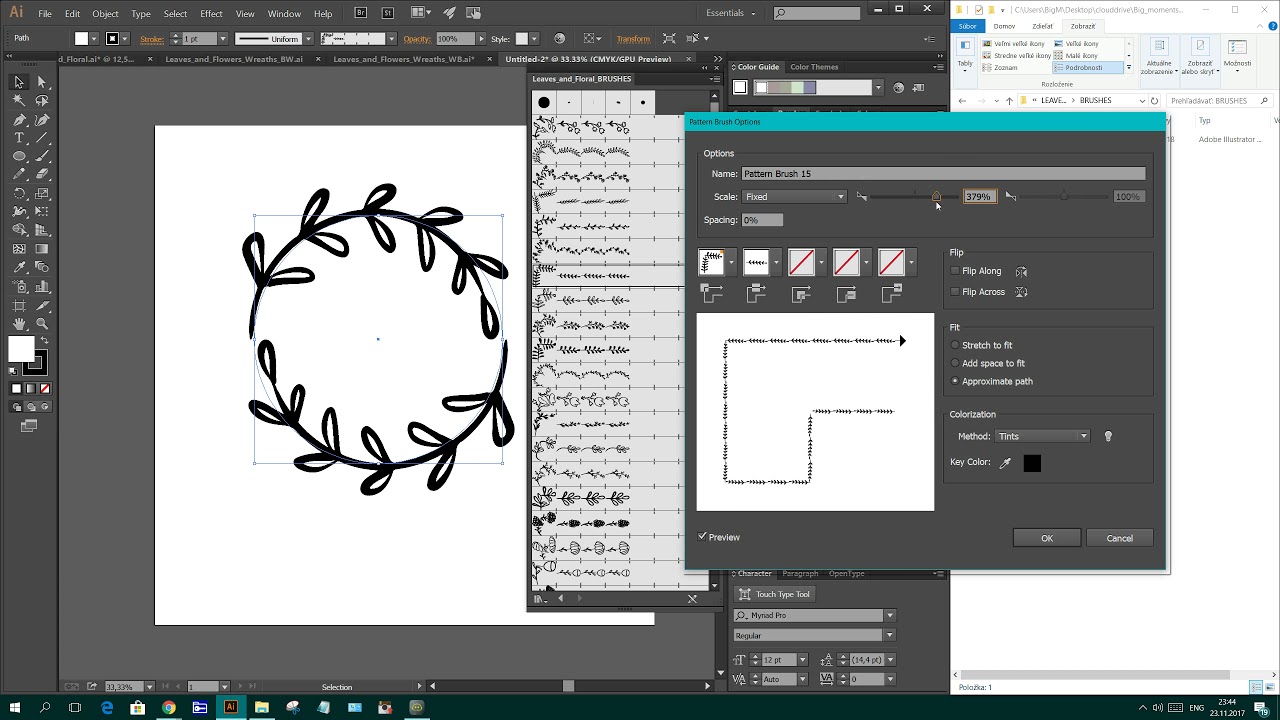Click the Key Color eyedropper in dialog
The height and width of the screenshot is (720, 1280).
point(1006,463)
